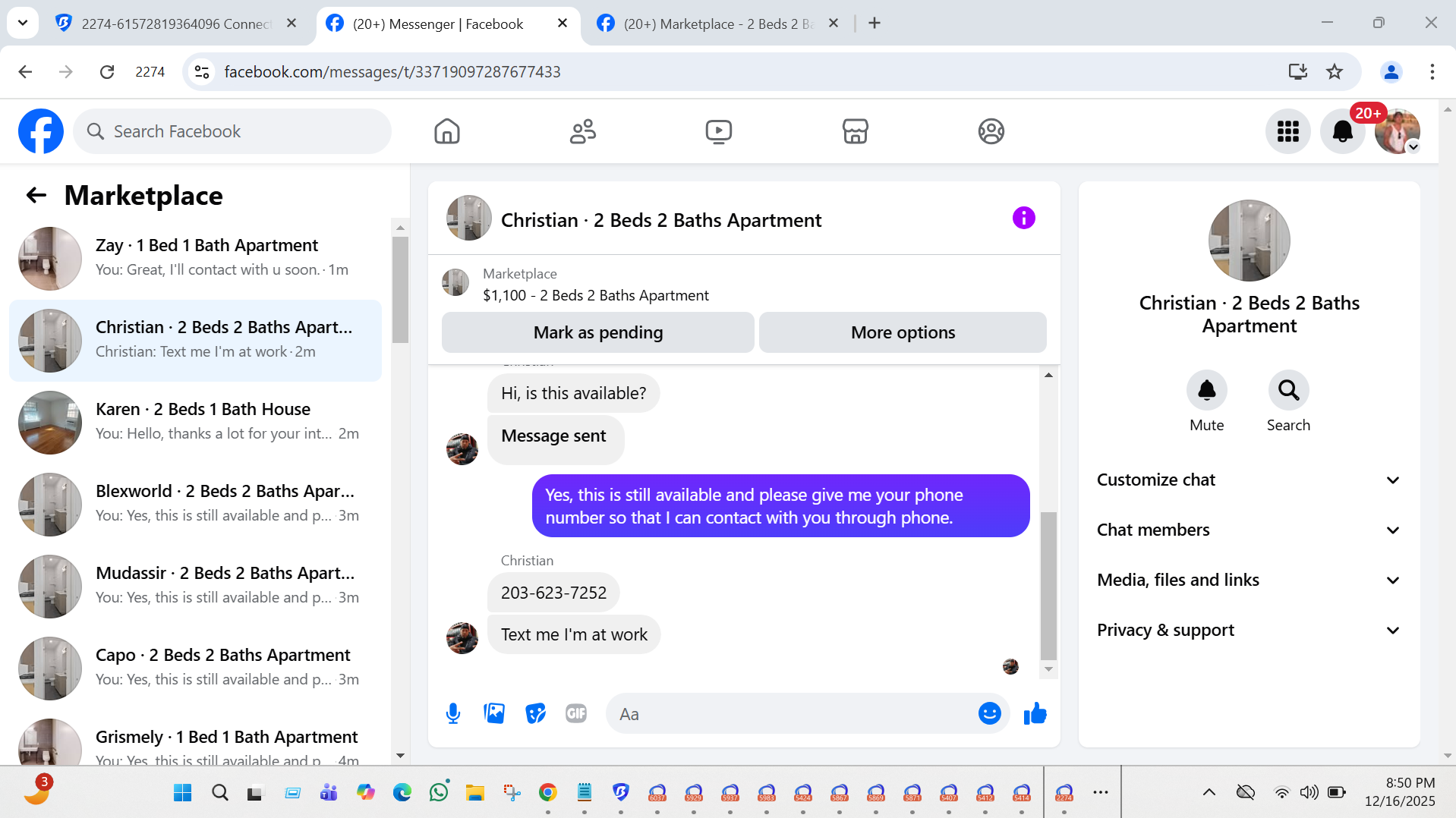Expand the Chat members section
The height and width of the screenshot is (818, 1456).
[x=1249, y=530]
